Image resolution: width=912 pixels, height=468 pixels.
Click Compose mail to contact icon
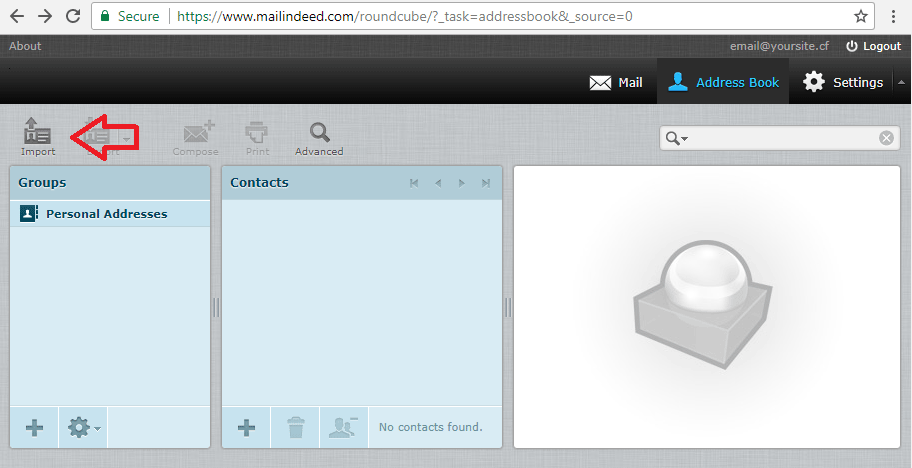[195, 140]
